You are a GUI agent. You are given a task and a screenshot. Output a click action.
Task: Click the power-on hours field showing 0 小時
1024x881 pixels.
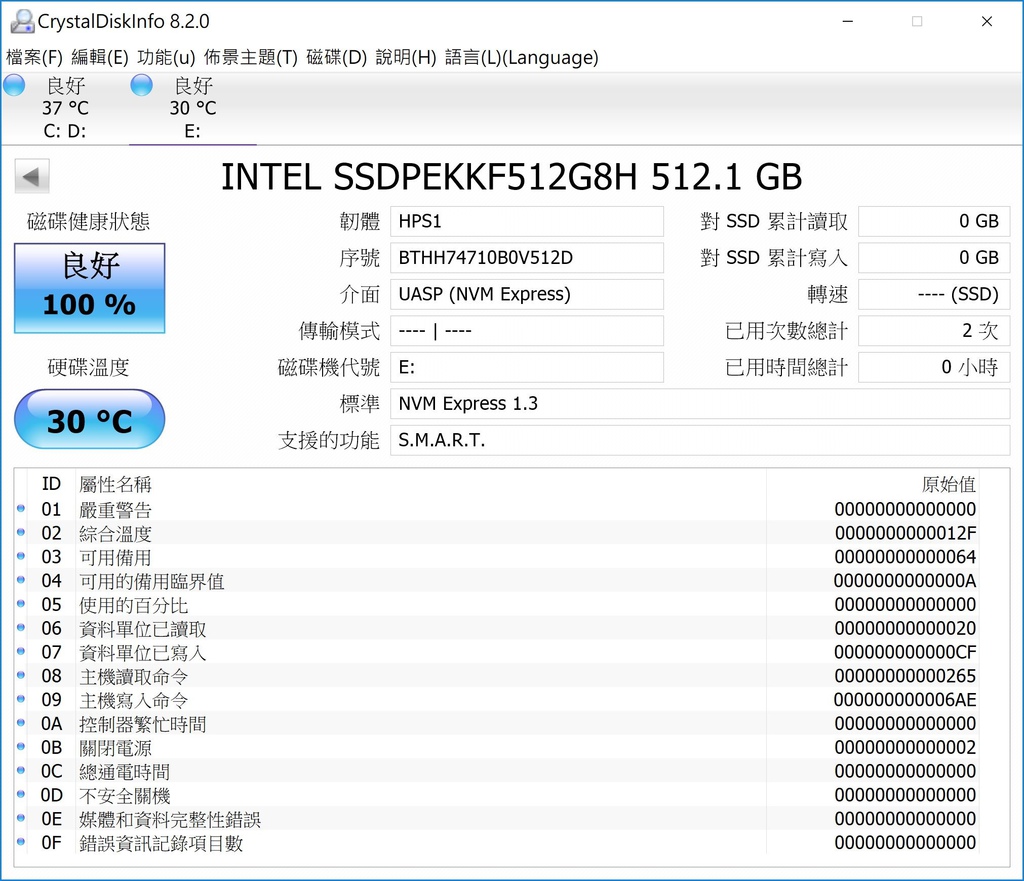coord(934,368)
